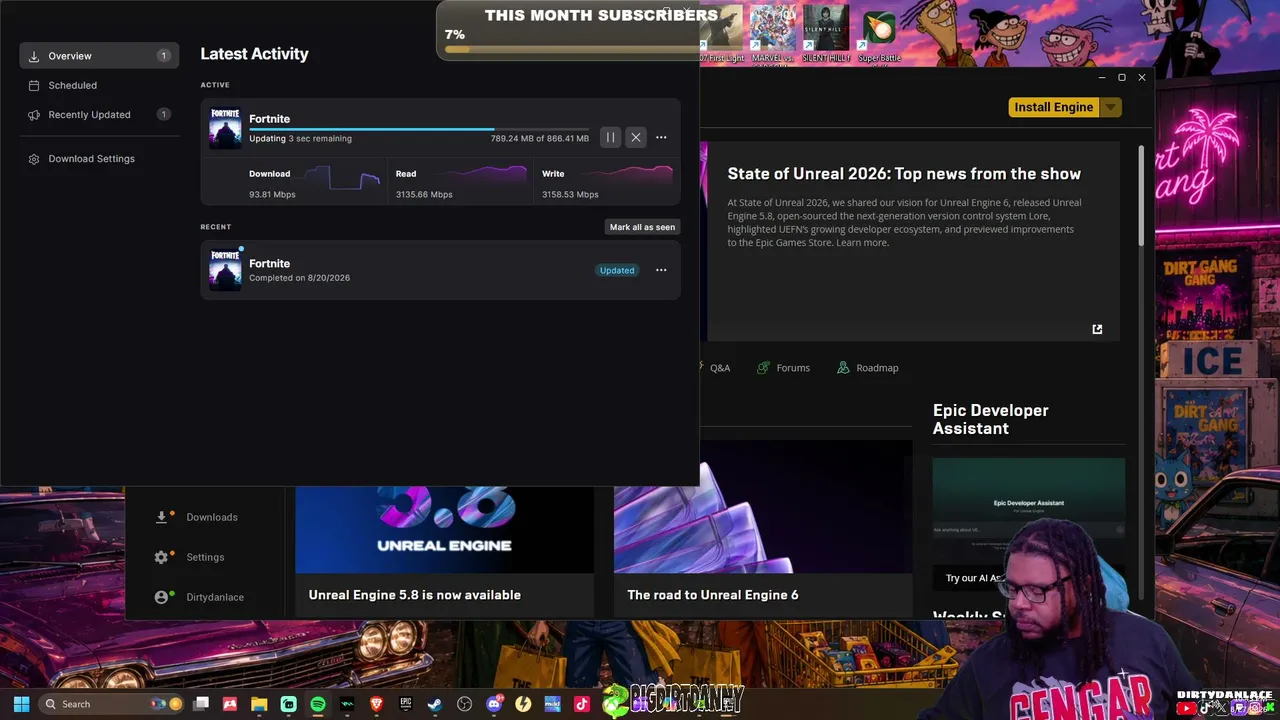This screenshot has width=1280, height=720.
Task: Select the Overview tab in downloads sidebar
Action: (99, 56)
